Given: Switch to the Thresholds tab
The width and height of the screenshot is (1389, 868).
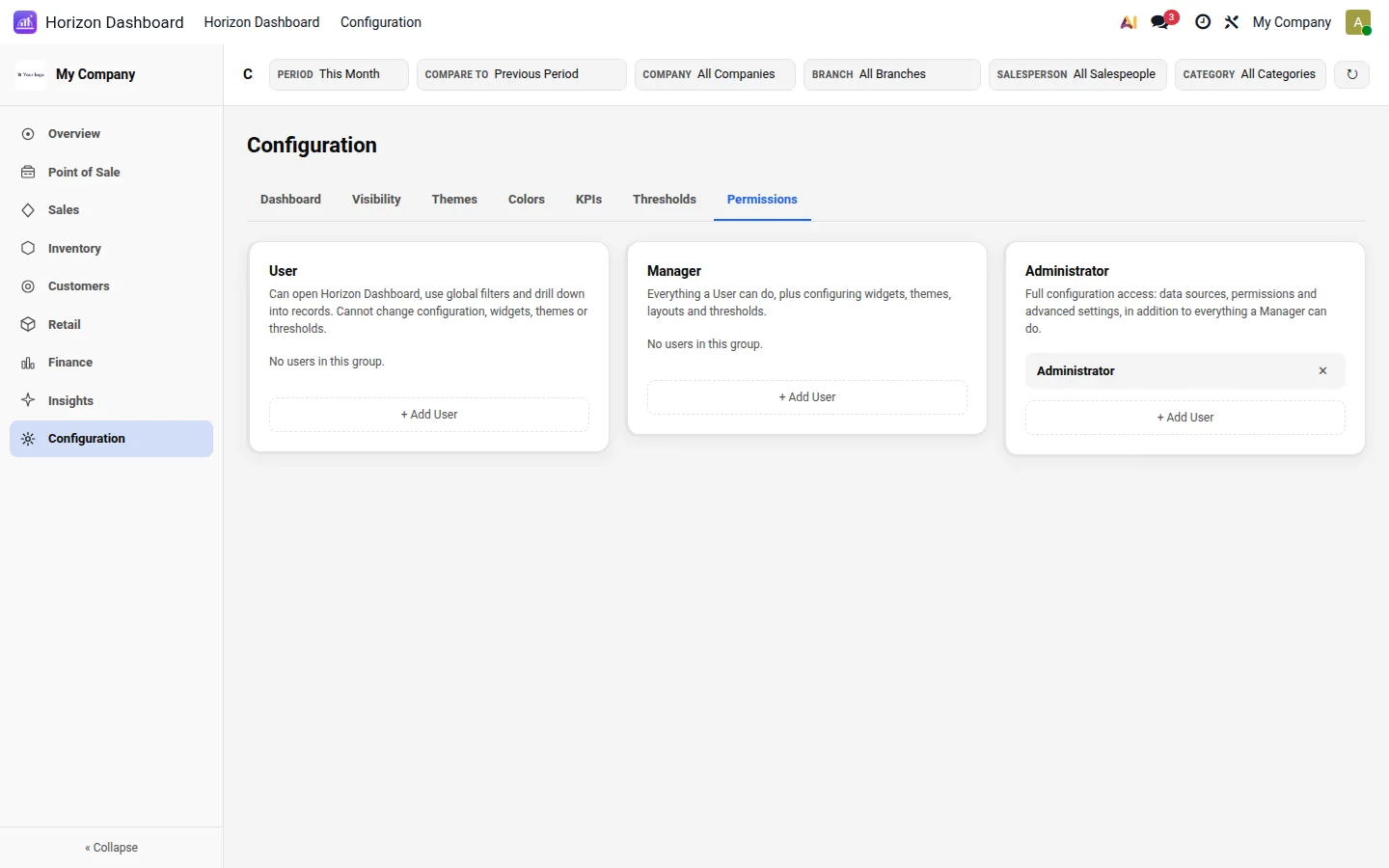Looking at the screenshot, I should tap(665, 200).
